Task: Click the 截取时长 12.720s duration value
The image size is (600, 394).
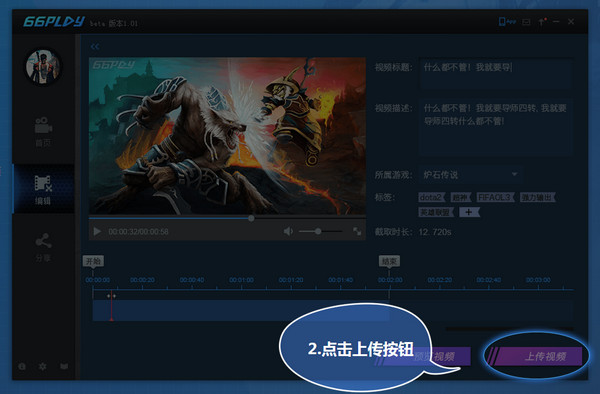Action: tap(435, 232)
